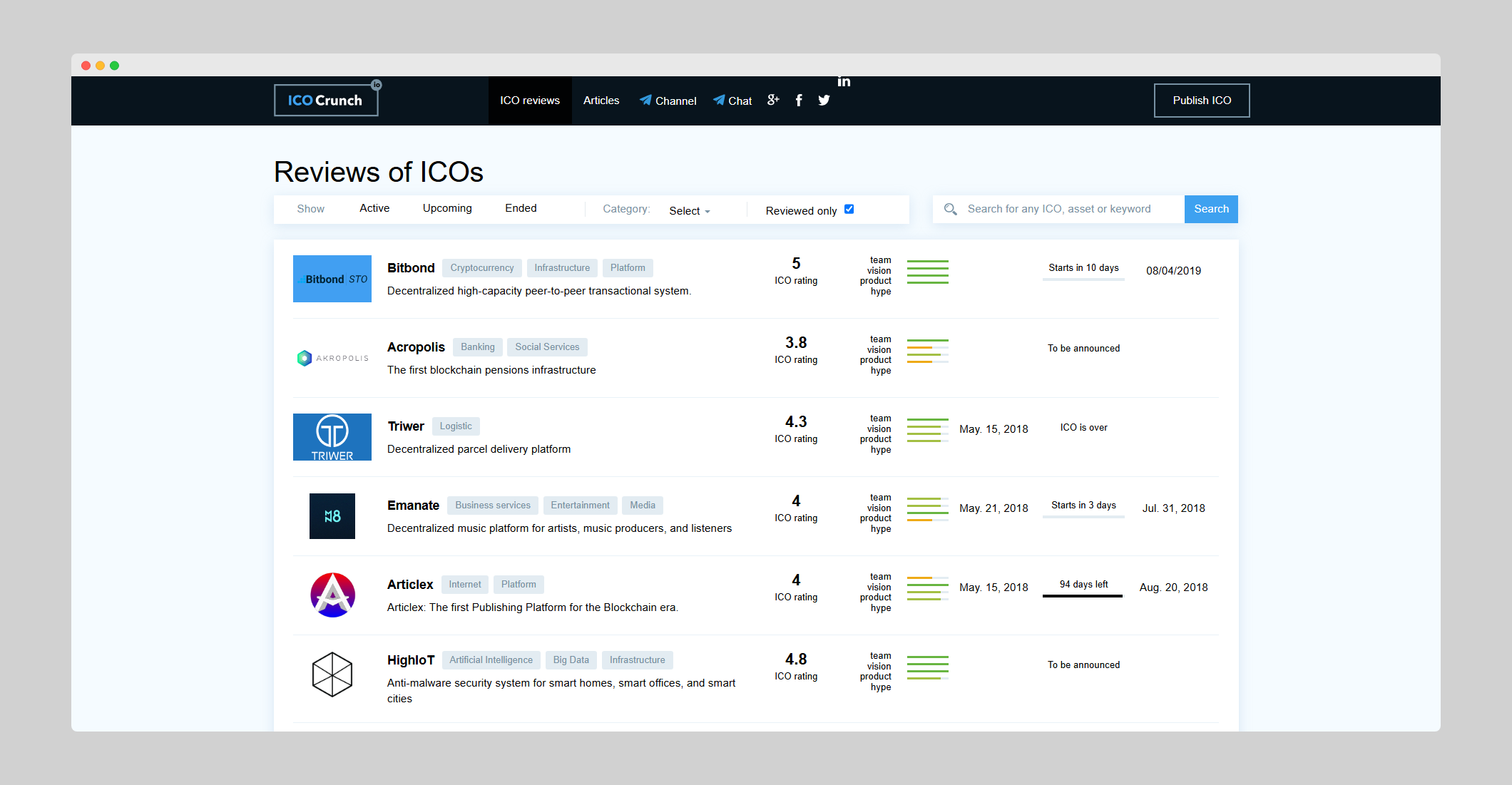Select the Ended filter tab
This screenshot has width=1512, height=785.
(x=521, y=208)
